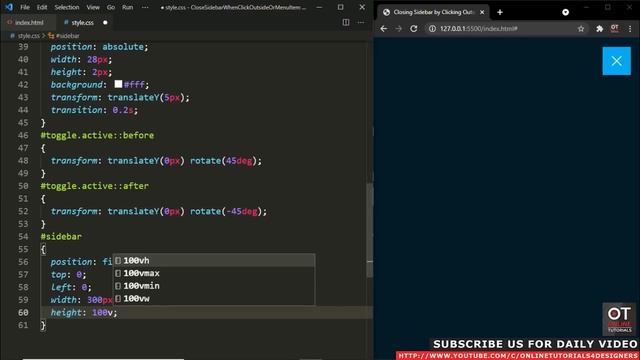Click the round profile icon in the tab bar
640x360 pixels.
coord(565,12)
